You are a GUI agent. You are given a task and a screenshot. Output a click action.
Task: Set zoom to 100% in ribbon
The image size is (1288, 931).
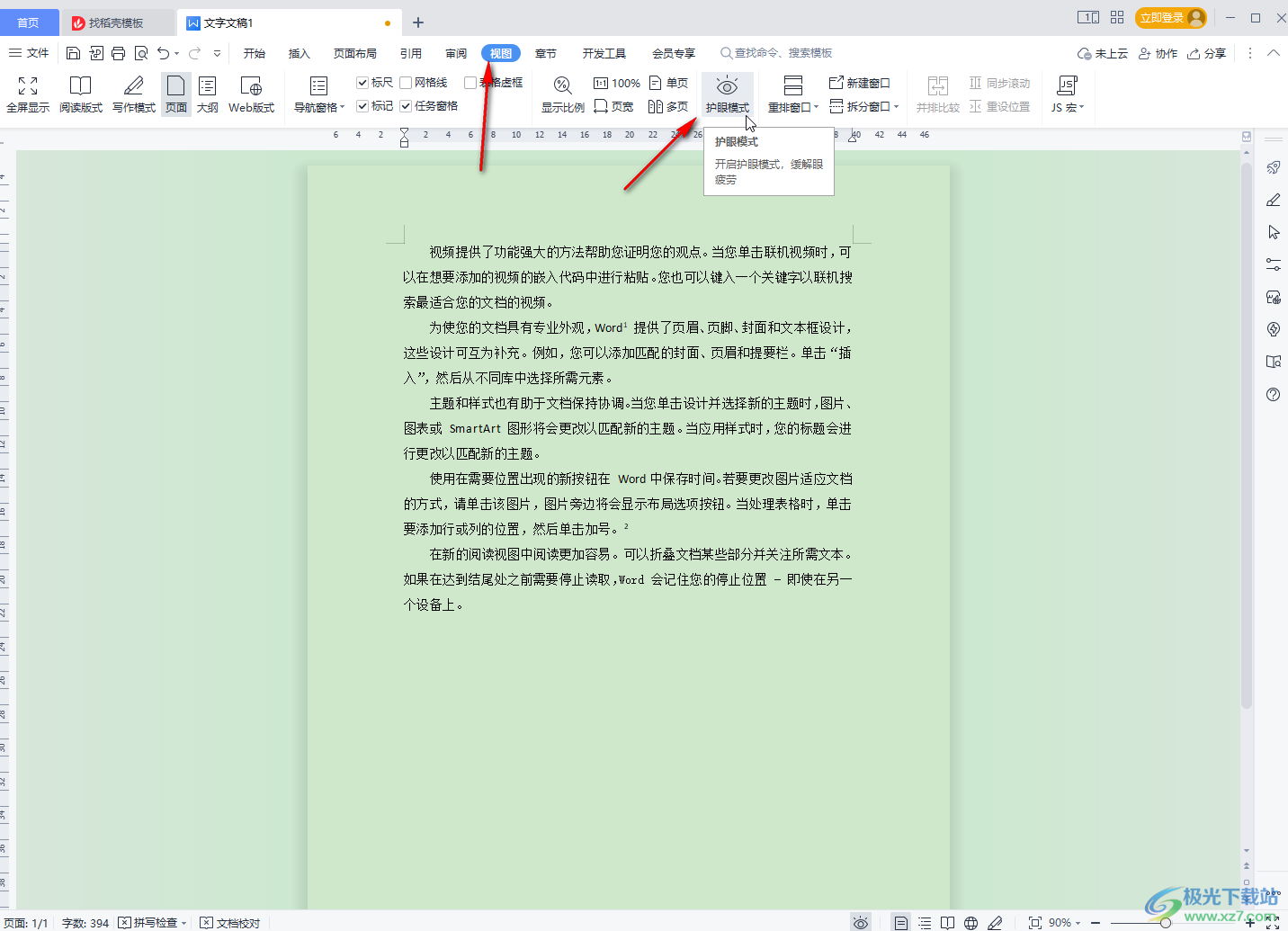click(x=617, y=83)
